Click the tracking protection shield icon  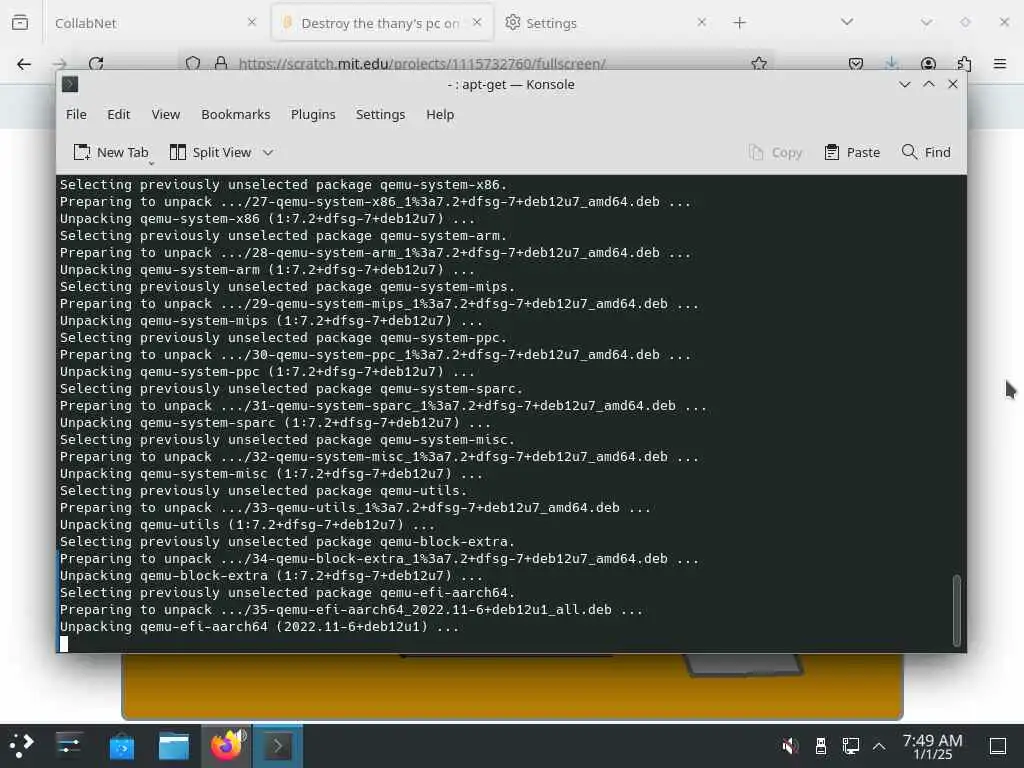pos(193,63)
